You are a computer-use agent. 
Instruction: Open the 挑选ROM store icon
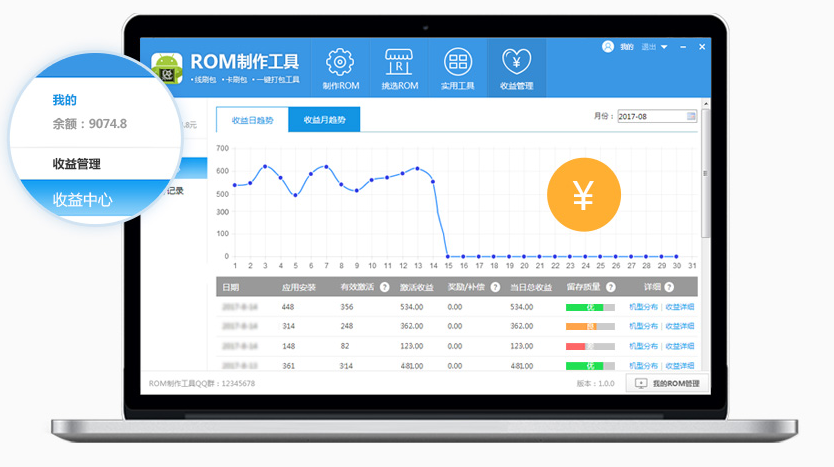[398, 63]
